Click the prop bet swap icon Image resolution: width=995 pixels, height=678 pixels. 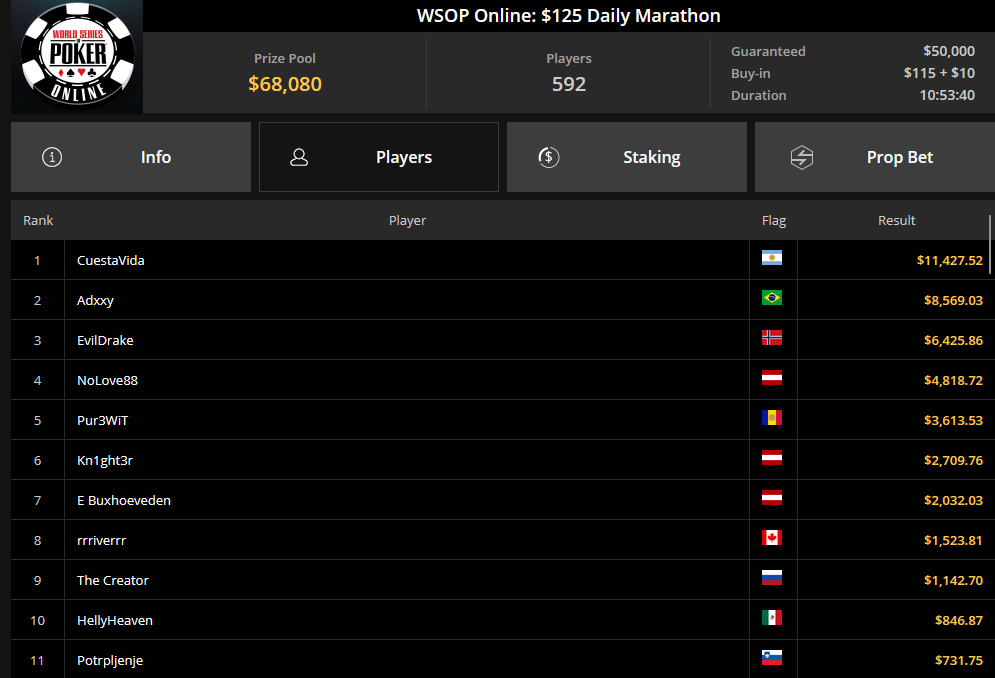click(x=802, y=157)
